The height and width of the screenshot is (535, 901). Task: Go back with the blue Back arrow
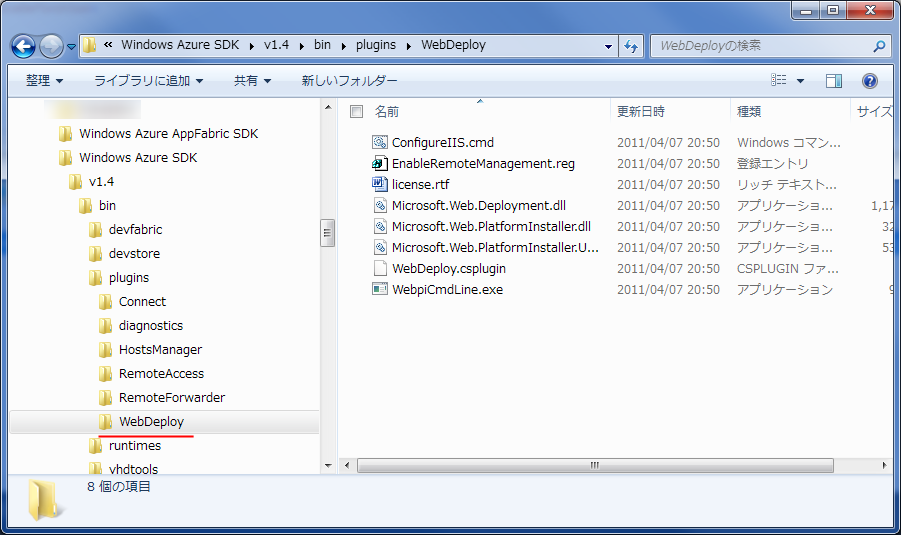click(x=24, y=47)
